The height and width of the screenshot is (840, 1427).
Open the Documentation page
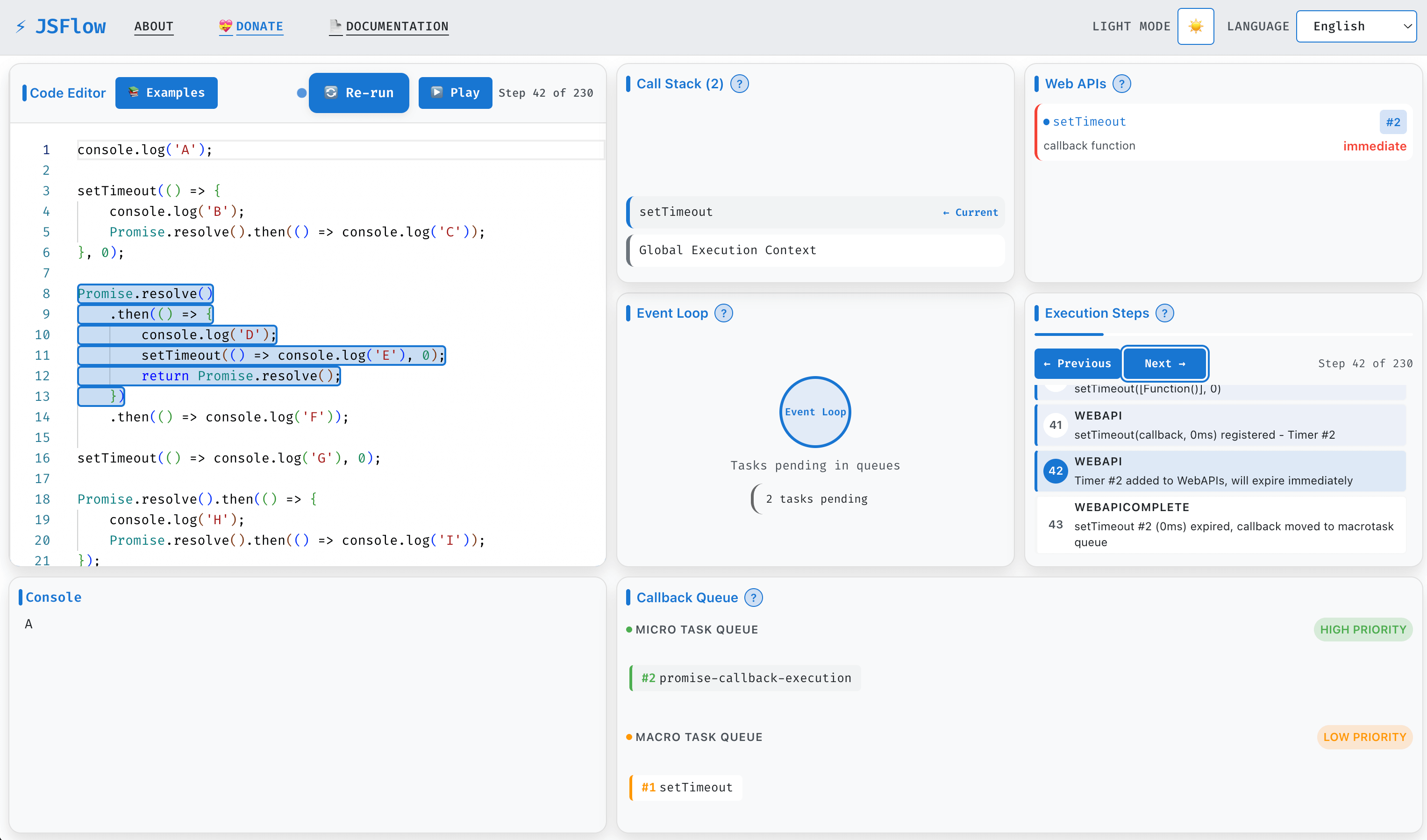(x=388, y=26)
